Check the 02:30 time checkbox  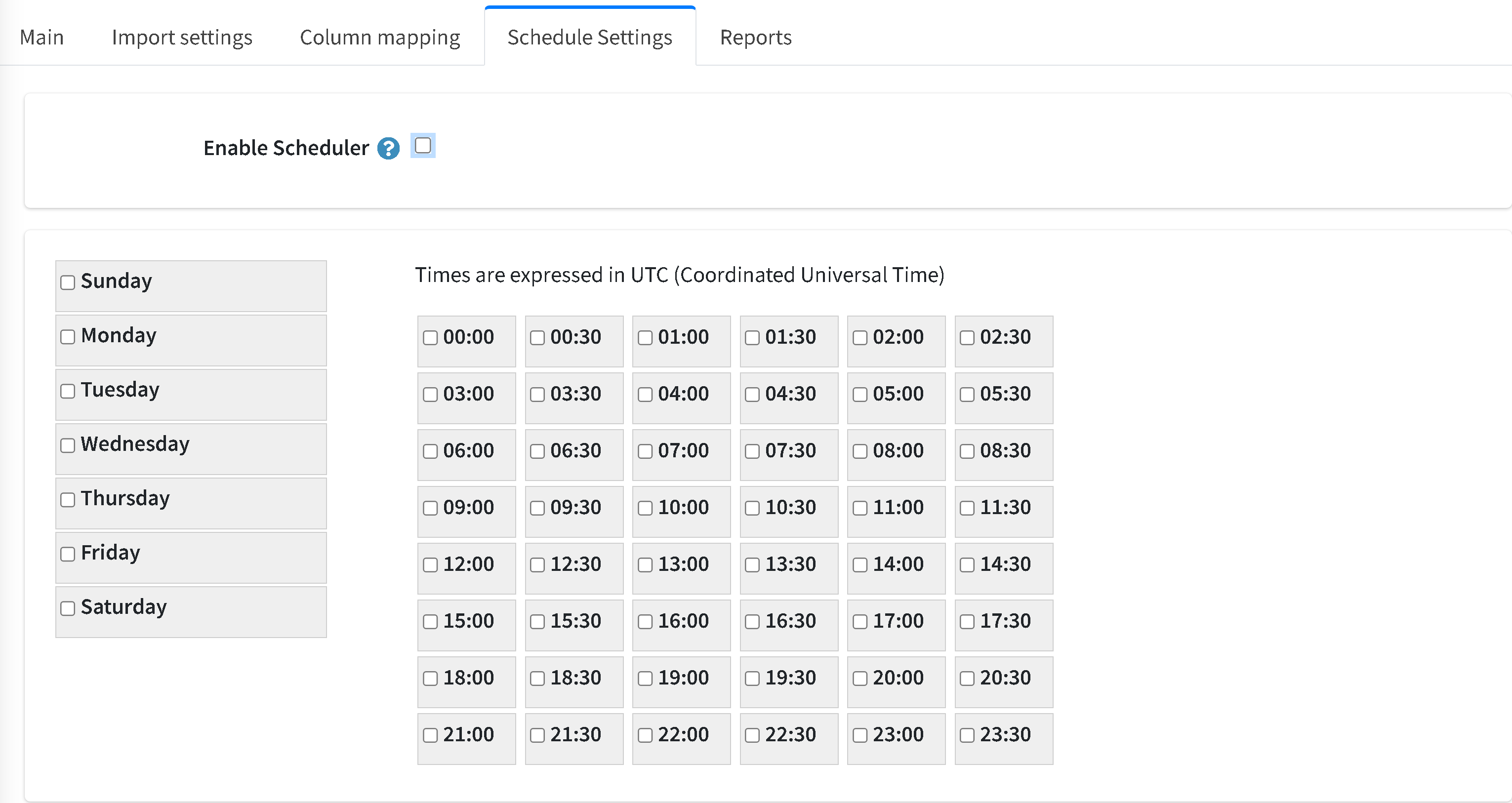click(967, 337)
